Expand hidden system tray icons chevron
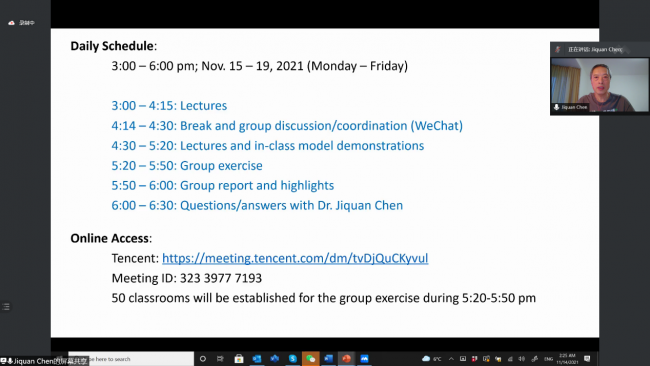Screen dimensions: 650x366 click(451, 359)
